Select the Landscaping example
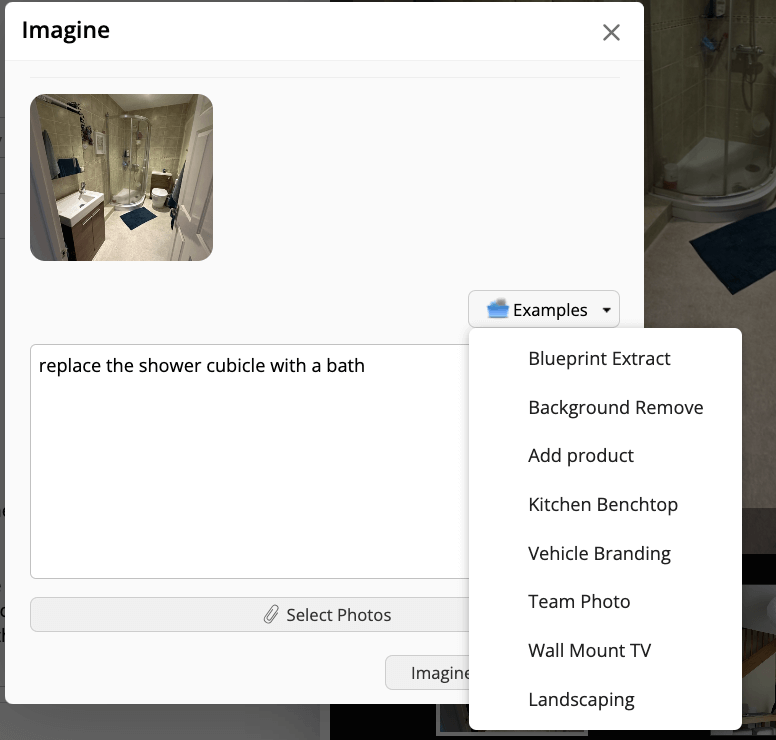This screenshot has width=776, height=740. coord(581,700)
